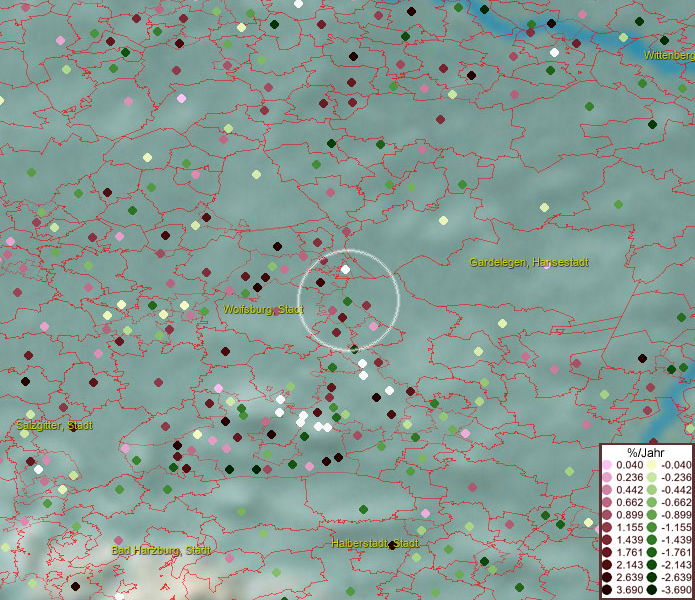Click the 3.690 legend value text
The image size is (695, 600).
(x=629, y=590)
